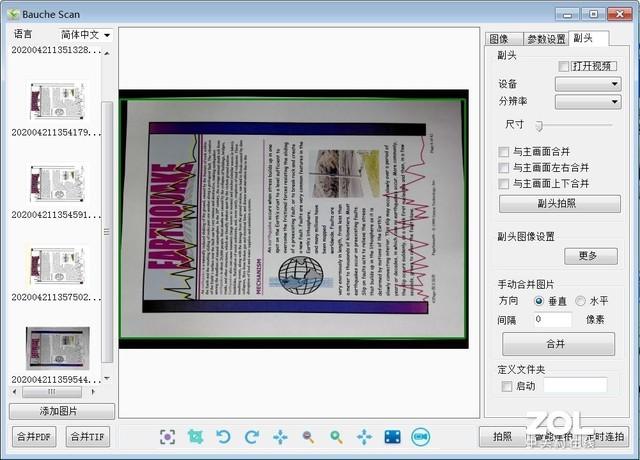The height and width of the screenshot is (460, 640).
Task: Switch to the 图像 tab
Action: click(504, 39)
